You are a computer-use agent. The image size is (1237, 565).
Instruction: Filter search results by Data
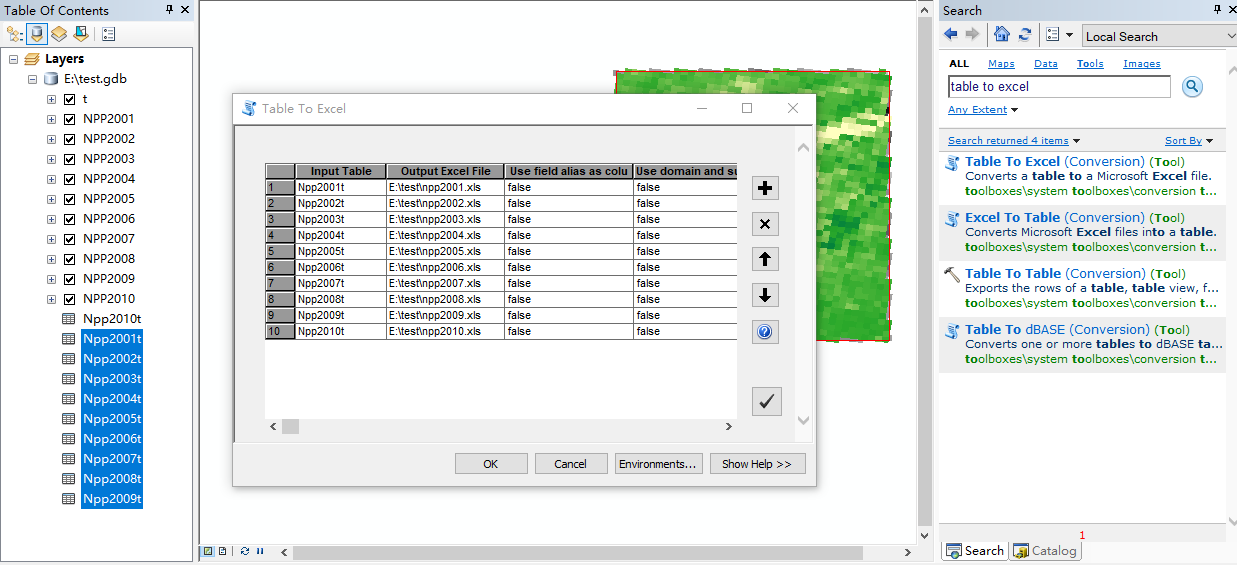[1046, 64]
